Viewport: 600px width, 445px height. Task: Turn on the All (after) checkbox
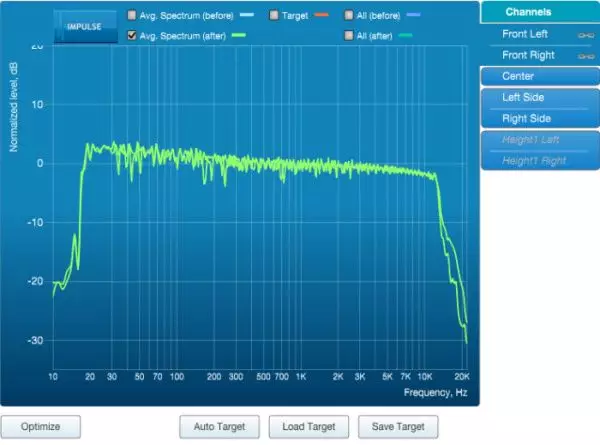pyautogui.click(x=348, y=35)
